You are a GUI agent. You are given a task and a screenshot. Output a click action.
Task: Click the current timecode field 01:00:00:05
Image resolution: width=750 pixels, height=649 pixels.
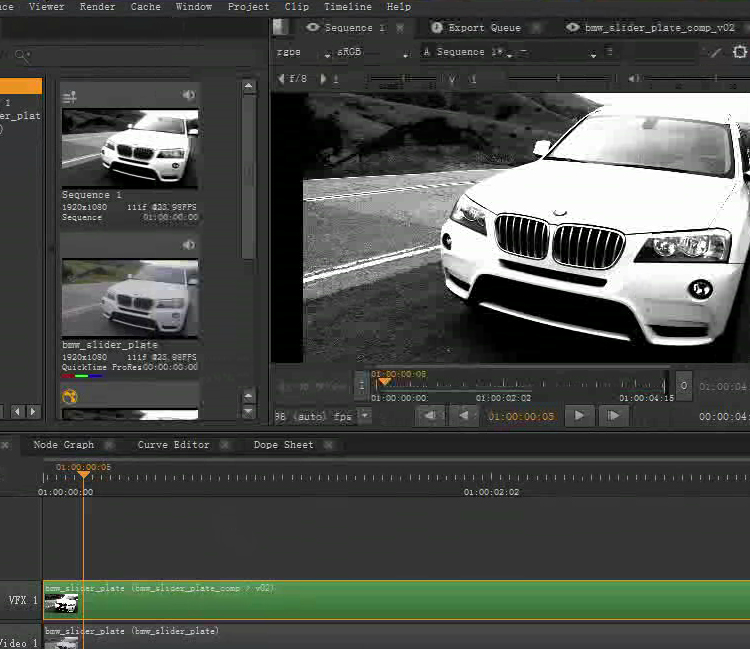[x=521, y=417]
